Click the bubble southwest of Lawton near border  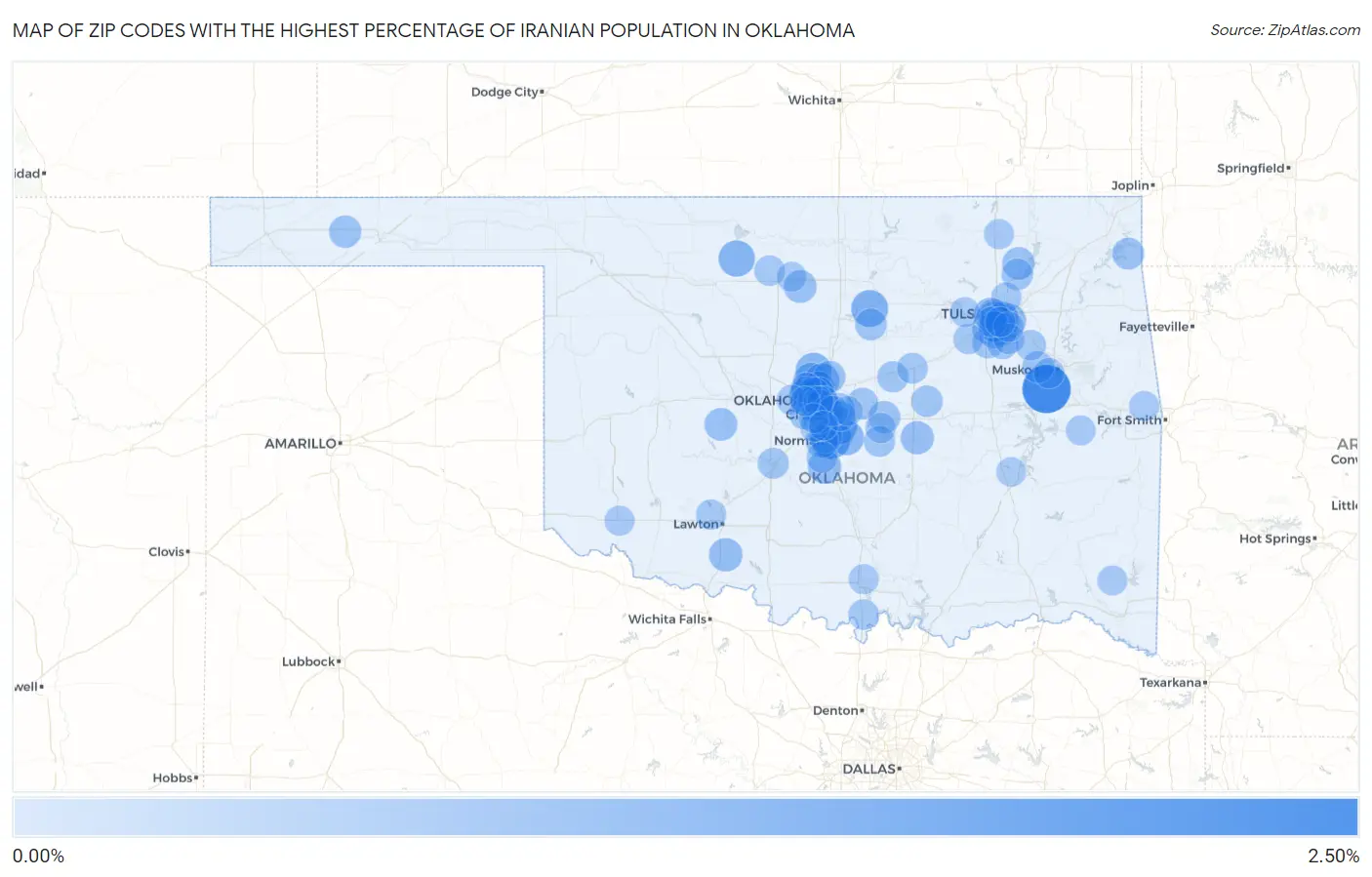pos(619,520)
